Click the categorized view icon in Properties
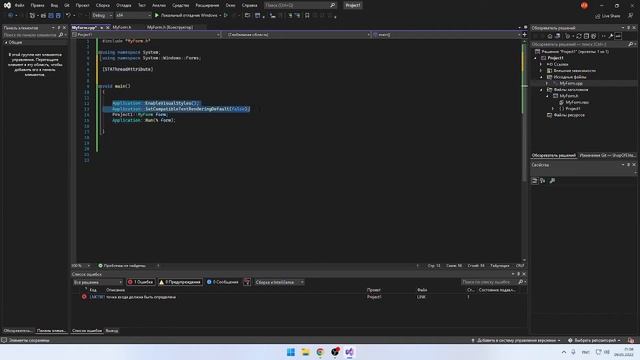 [x=535, y=181]
